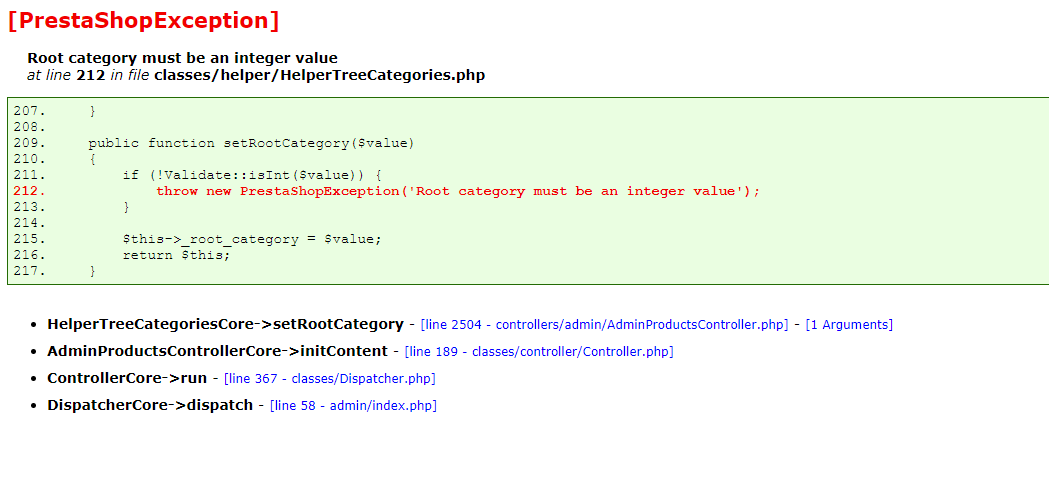Open the Controller.php line 189 link
Image resolution: width=1049 pixels, height=479 pixels.
[539, 352]
